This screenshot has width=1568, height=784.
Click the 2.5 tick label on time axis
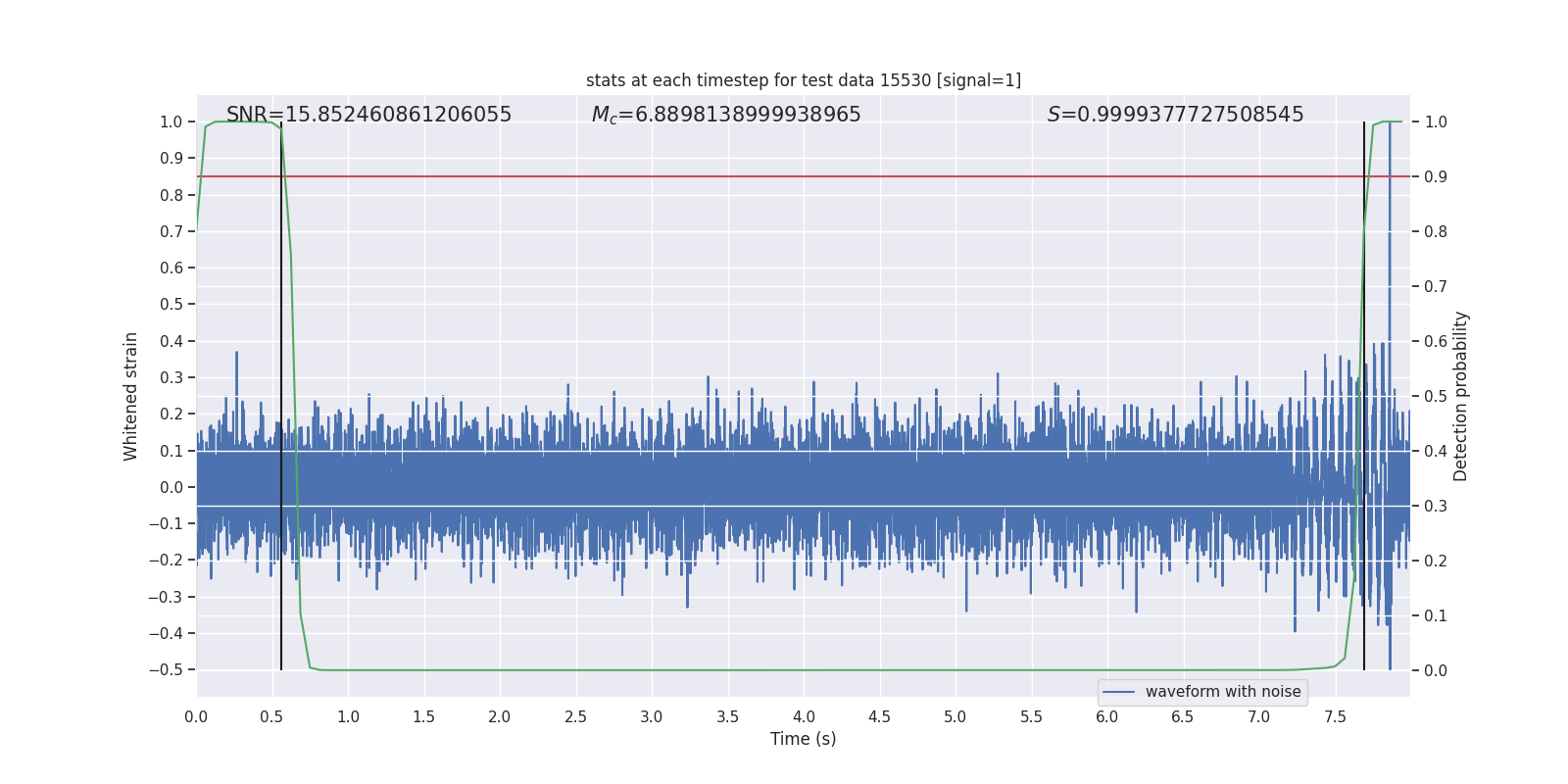[x=575, y=716]
